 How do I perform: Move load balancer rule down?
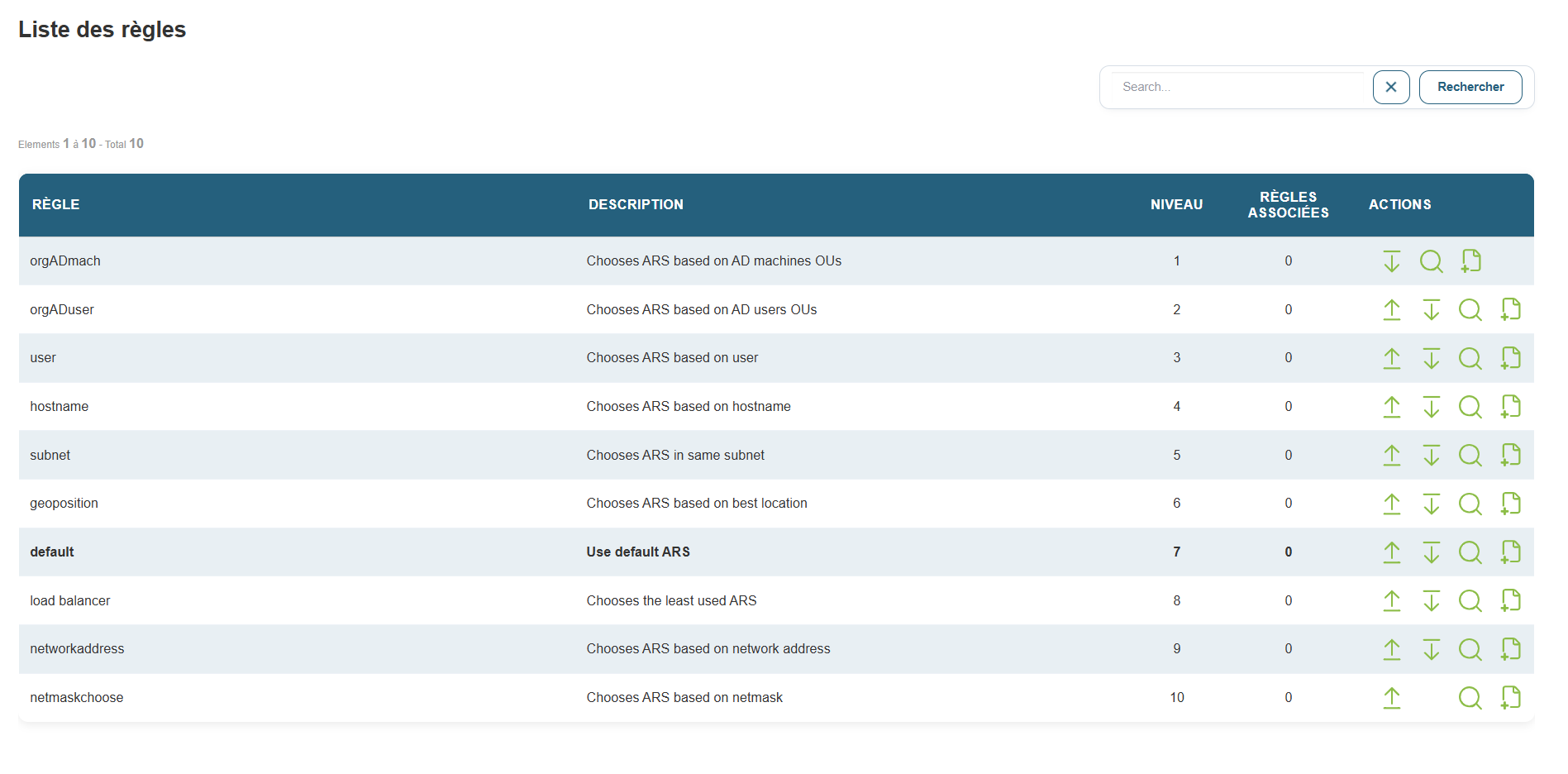pos(1431,601)
